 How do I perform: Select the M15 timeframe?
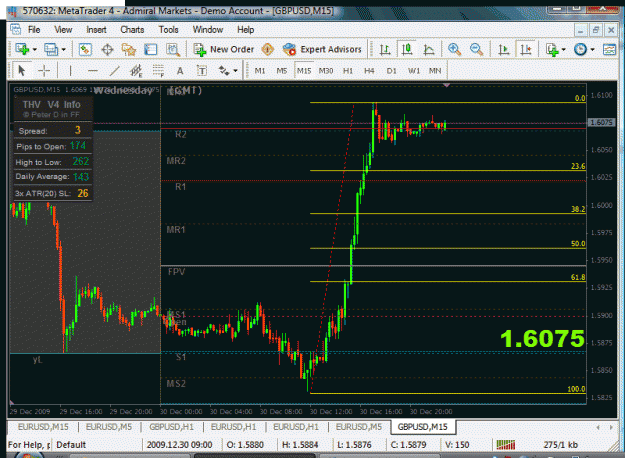[x=304, y=71]
